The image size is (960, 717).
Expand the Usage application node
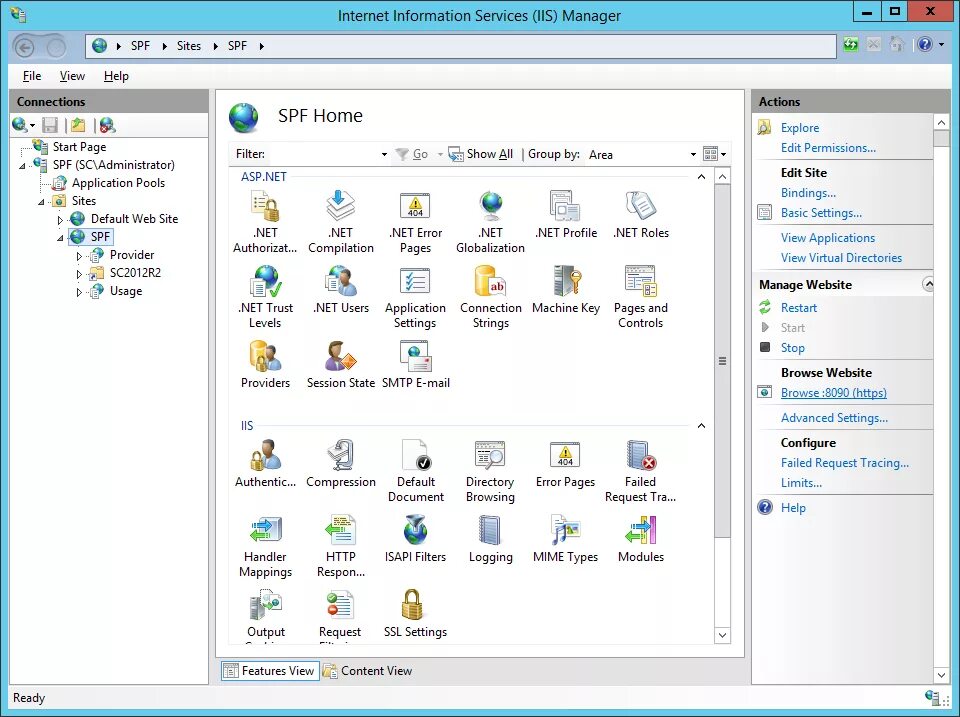(x=79, y=292)
